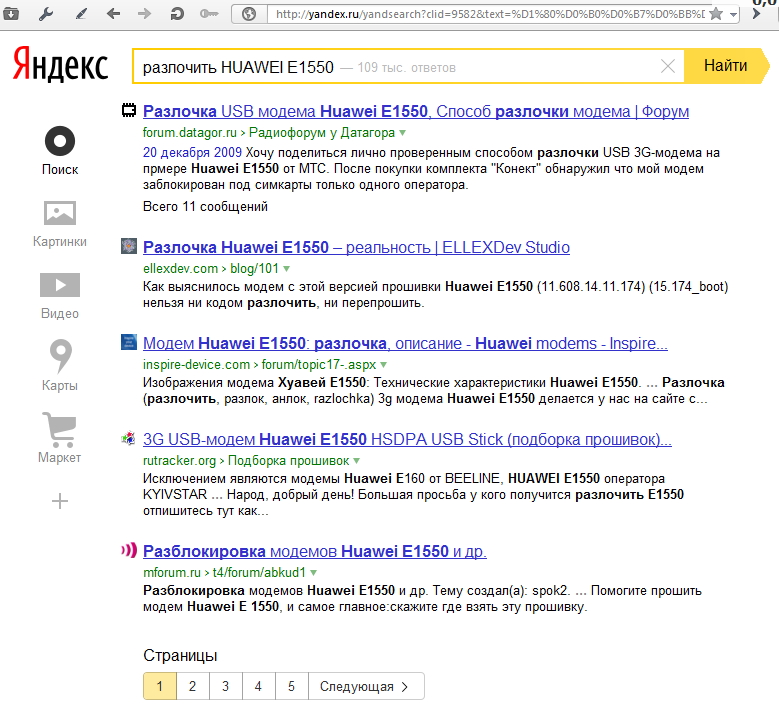The width and height of the screenshot is (779, 721).
Task: Click the rutracker favicon
Action: pos(129,438)
